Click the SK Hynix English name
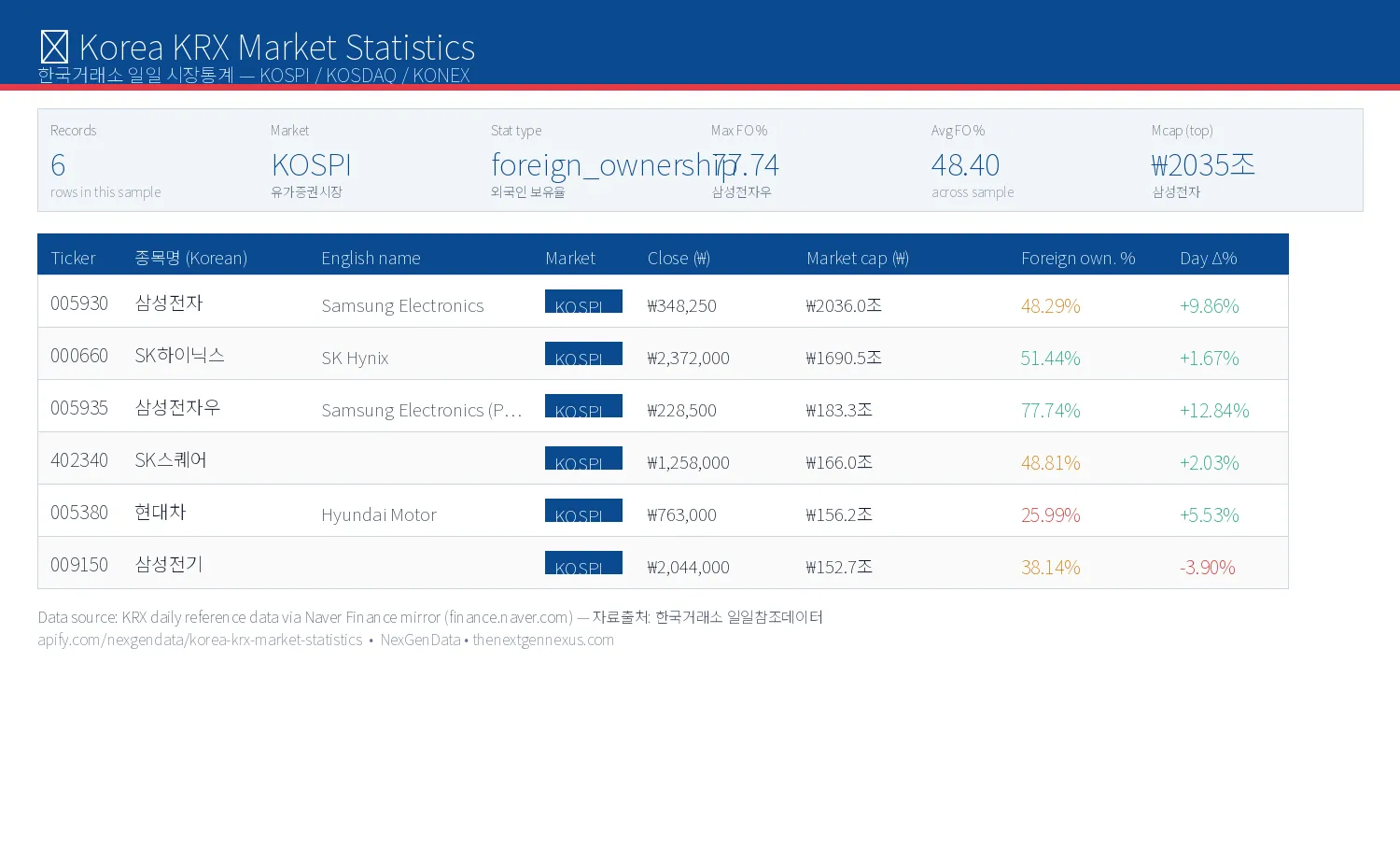1400x859 pixels. (355, 359)
